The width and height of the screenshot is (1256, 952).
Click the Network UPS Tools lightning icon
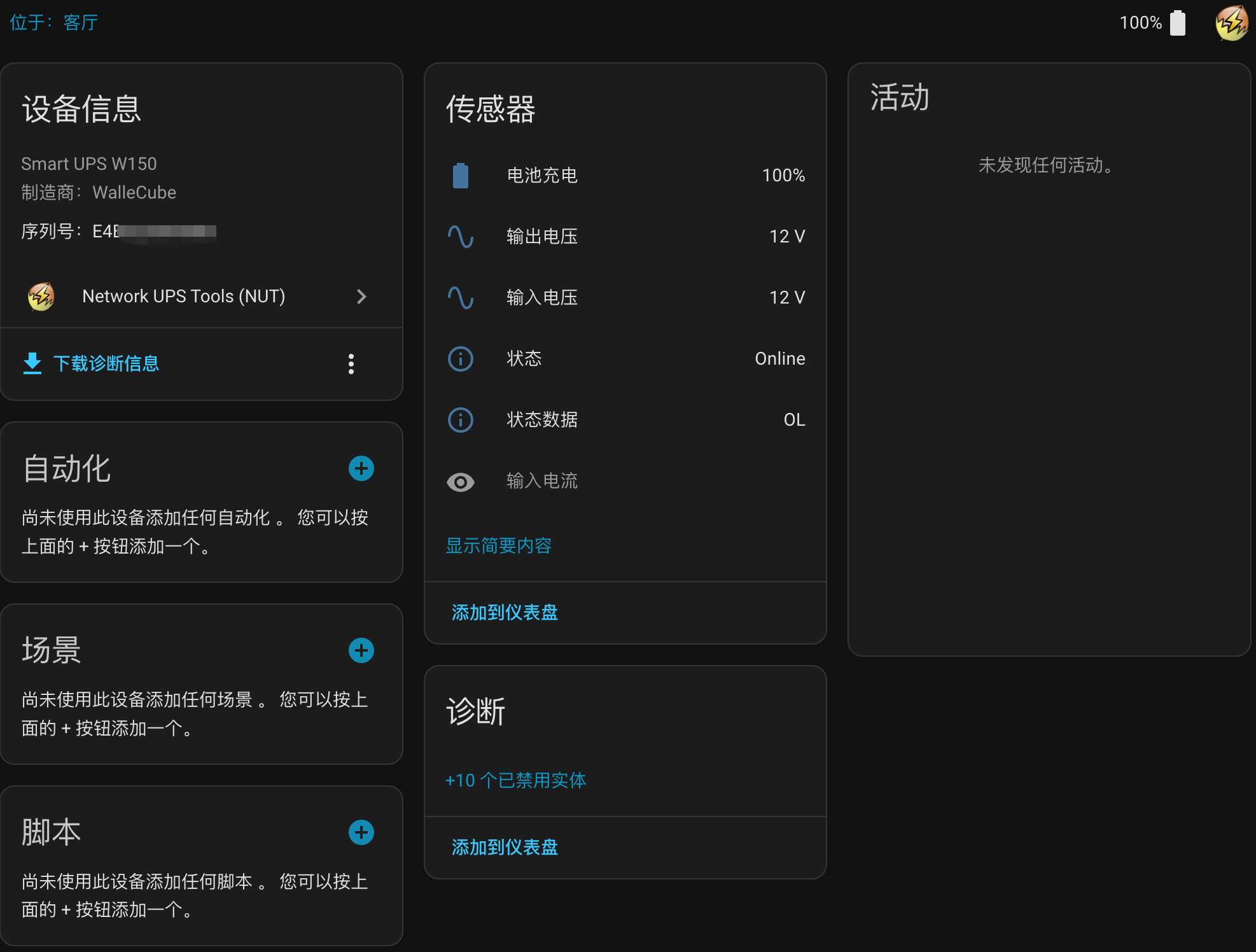click(x=40, y=296)
